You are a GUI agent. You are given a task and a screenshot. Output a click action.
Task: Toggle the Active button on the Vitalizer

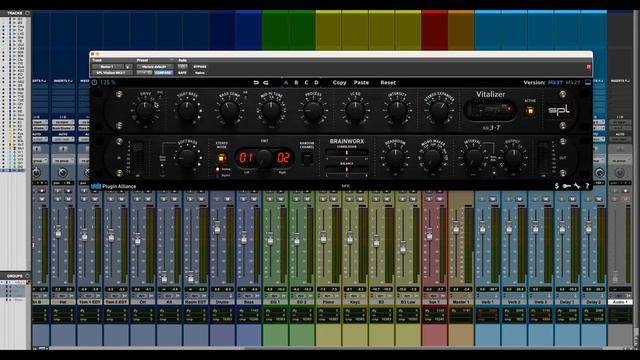tap(530, 111)
